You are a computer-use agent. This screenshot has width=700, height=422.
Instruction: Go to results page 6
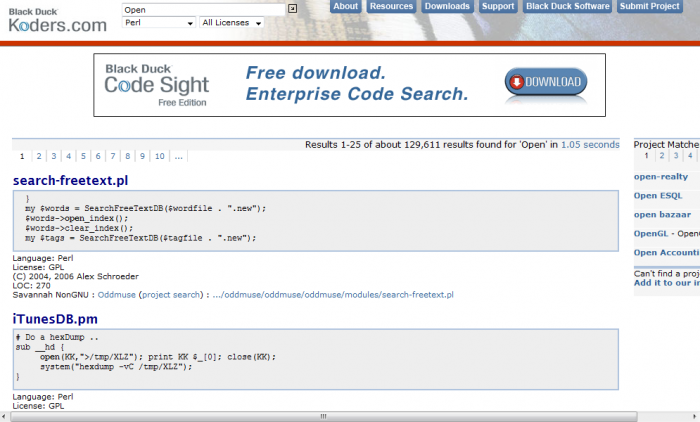click(98, 156)
